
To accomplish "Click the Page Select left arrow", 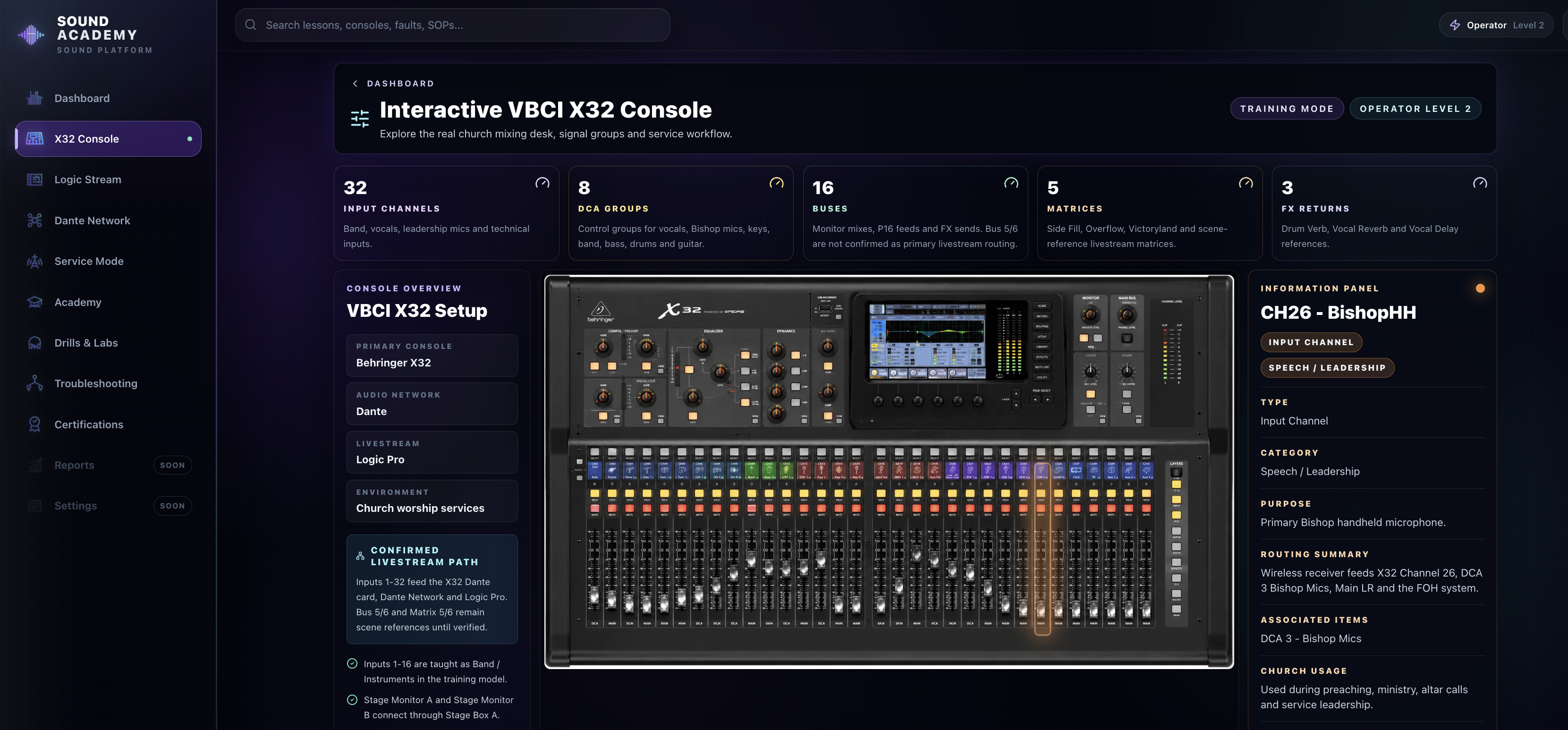I will 1035,400.
